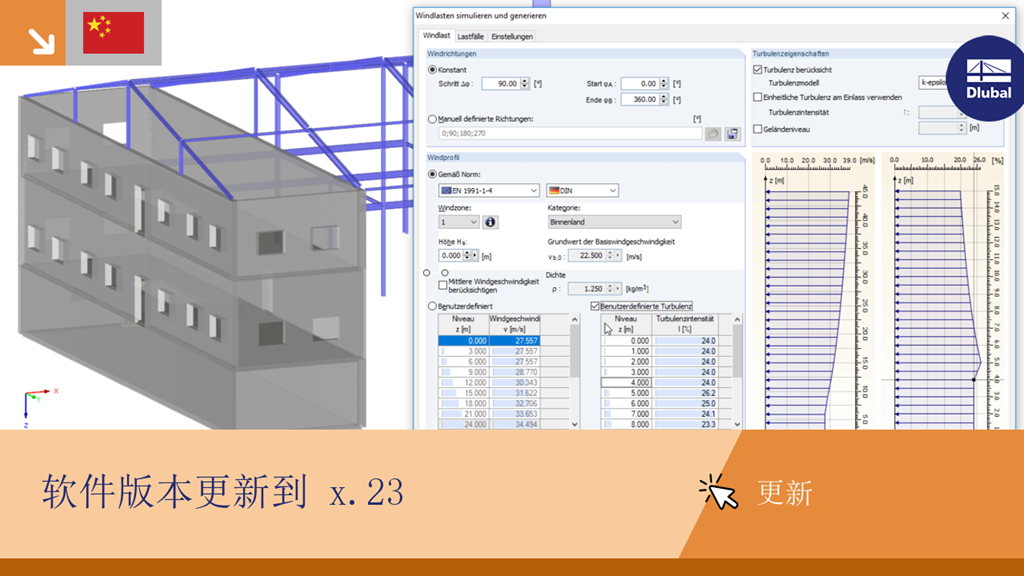The width and height of the screenshot is (1024, 576).
Task: Click the Turbulenzintensität input field
Action: 938,112
